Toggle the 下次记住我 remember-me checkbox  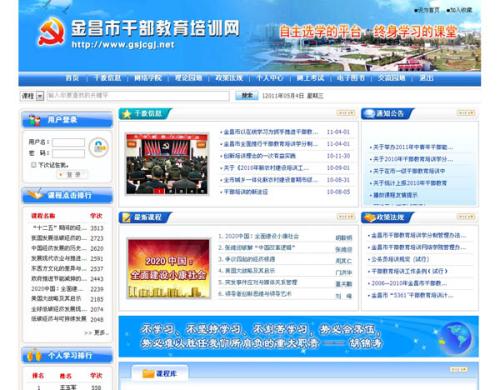click(33, 165)
